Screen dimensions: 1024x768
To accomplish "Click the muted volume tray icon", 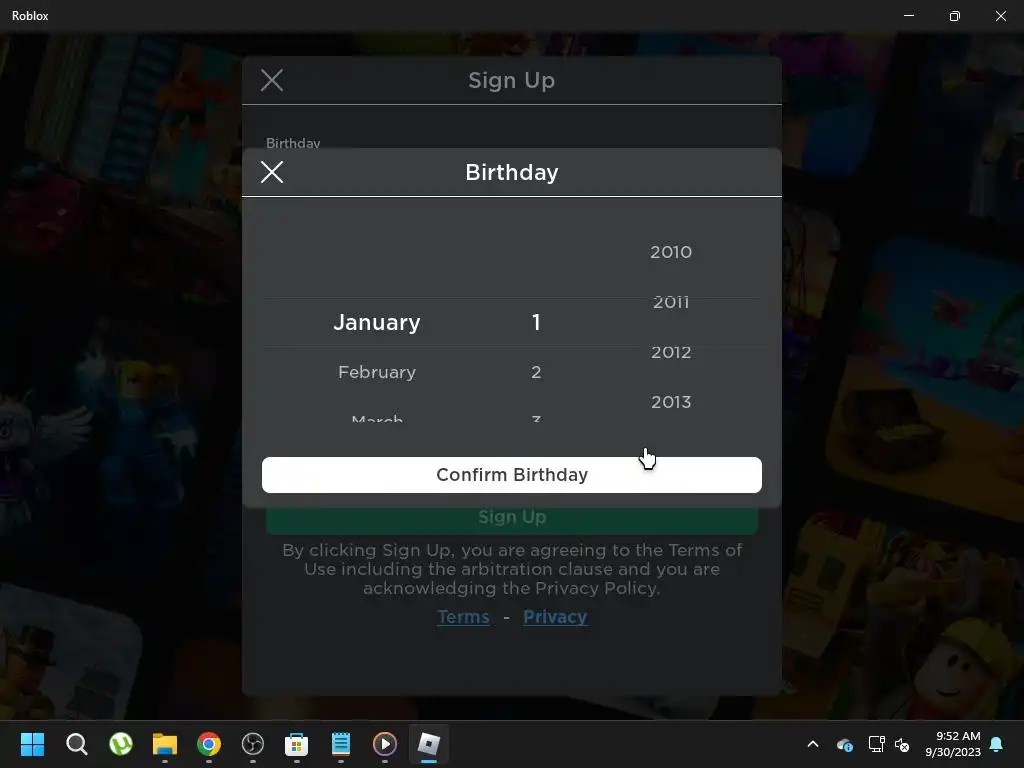I will tap(903, 744).
